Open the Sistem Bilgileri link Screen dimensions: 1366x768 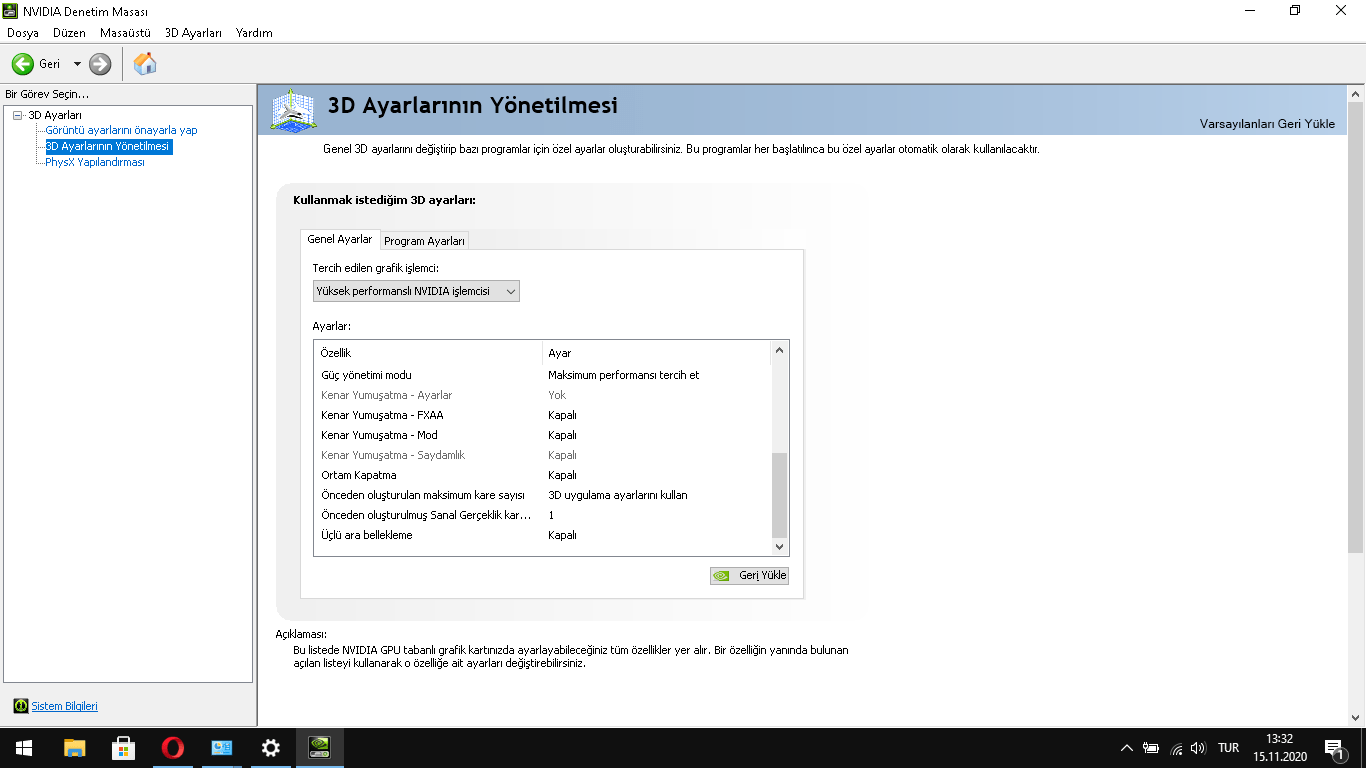pyautogui.click(x=65, y=706)
